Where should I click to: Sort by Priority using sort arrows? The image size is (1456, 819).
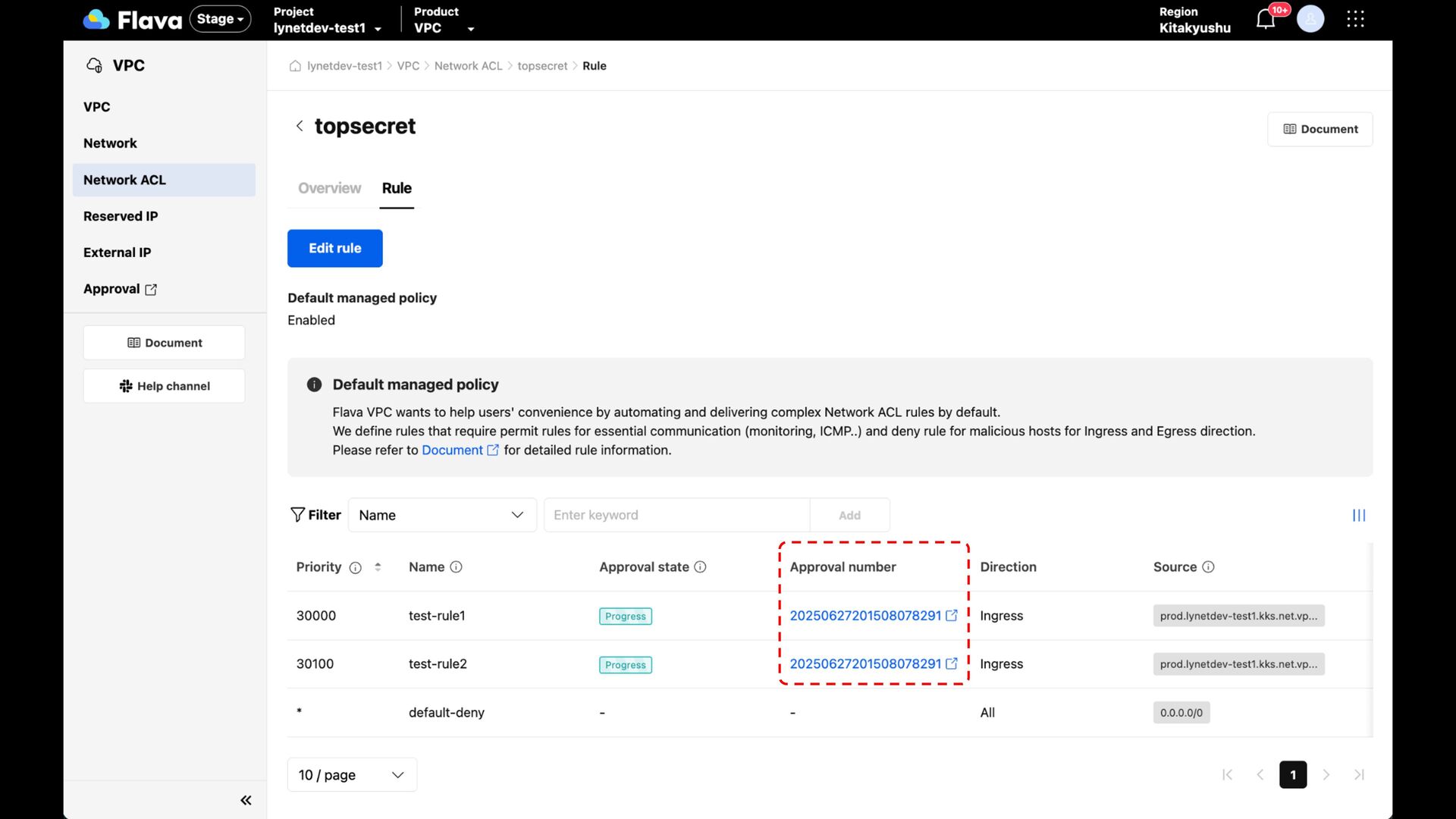click(x=378, y=567)
